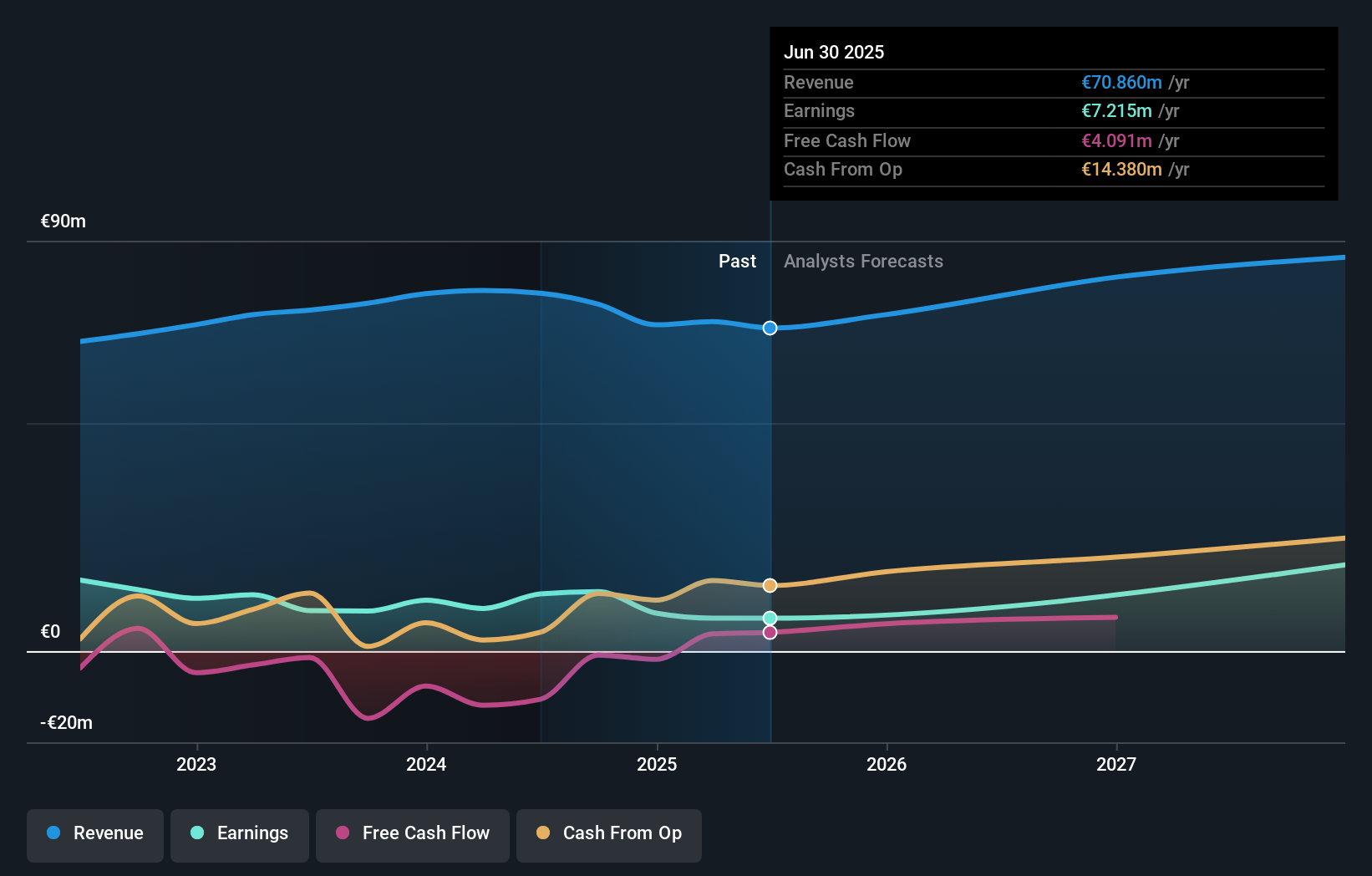The width and height of the screenshot is (1372, 876).
Task: Select the Revenue data point marker
Action: (770, 328)
